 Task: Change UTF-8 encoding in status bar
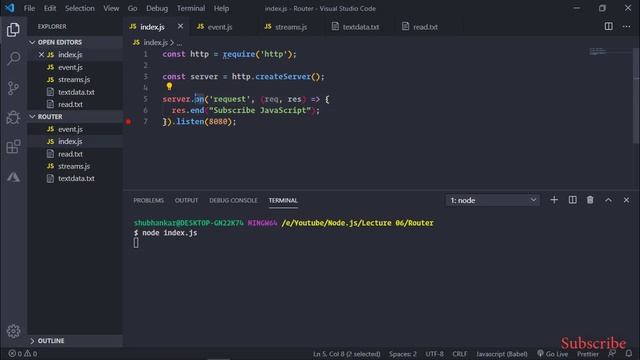434,354
